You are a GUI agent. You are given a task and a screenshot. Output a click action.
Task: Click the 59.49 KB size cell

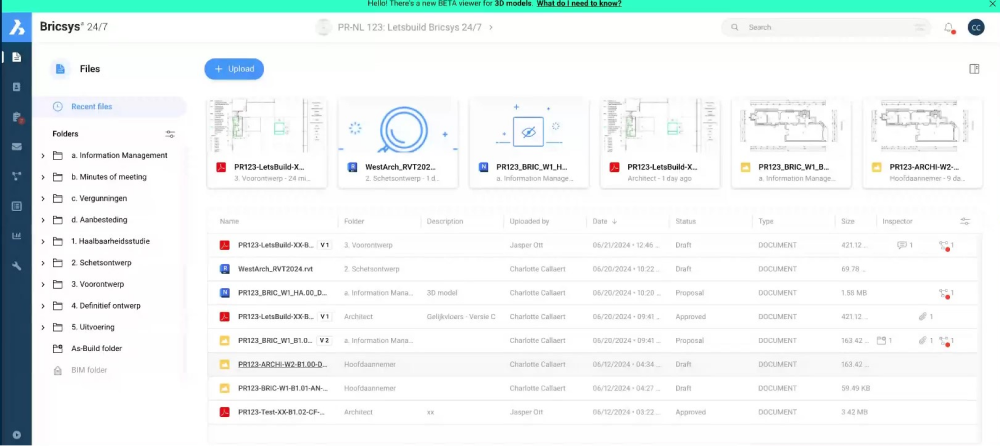pyautogui.click(x=855, y=388)
